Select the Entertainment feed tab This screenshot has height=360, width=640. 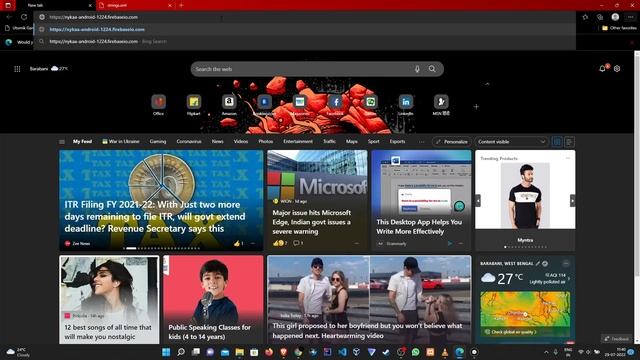[x=298, y=141]
